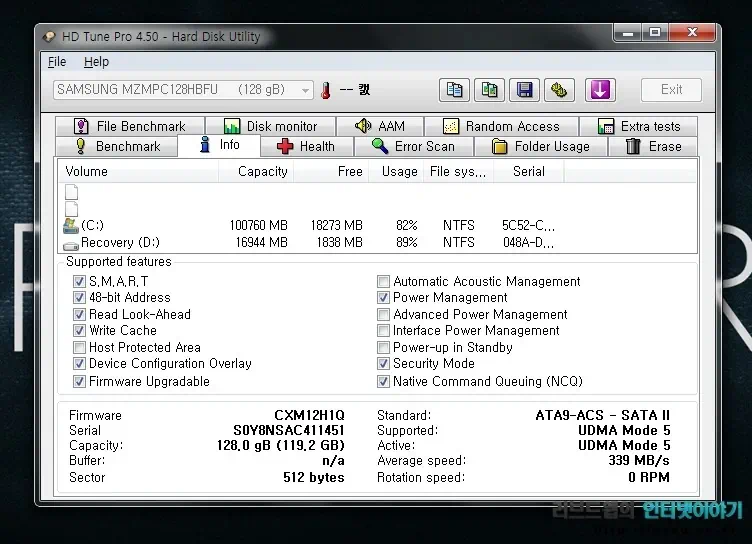Click the firmware value CXM12H1Q

click(x=309, y=415)
